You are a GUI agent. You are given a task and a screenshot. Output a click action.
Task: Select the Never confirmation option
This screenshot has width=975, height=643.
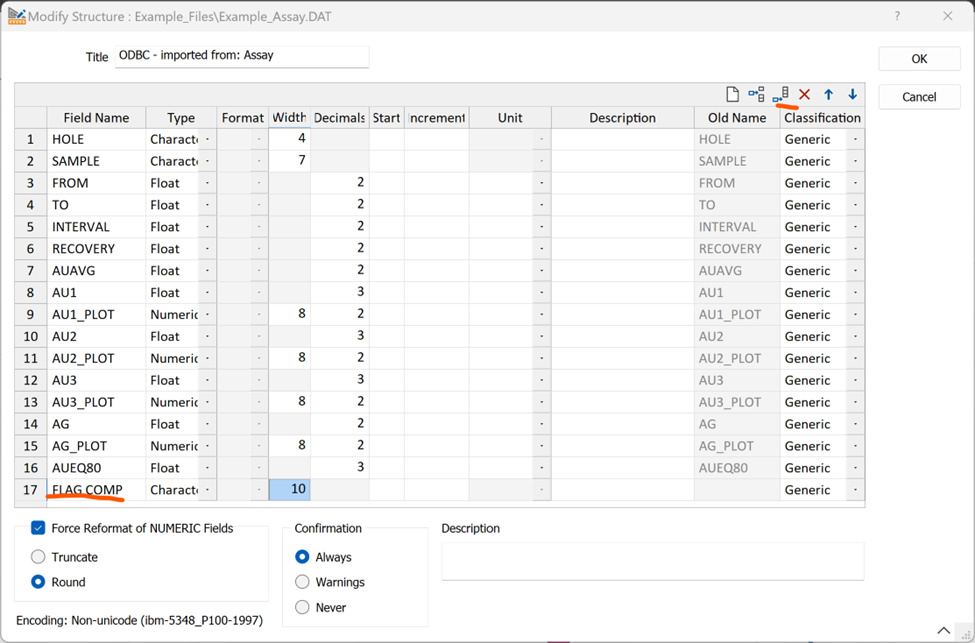coord(302,607)
